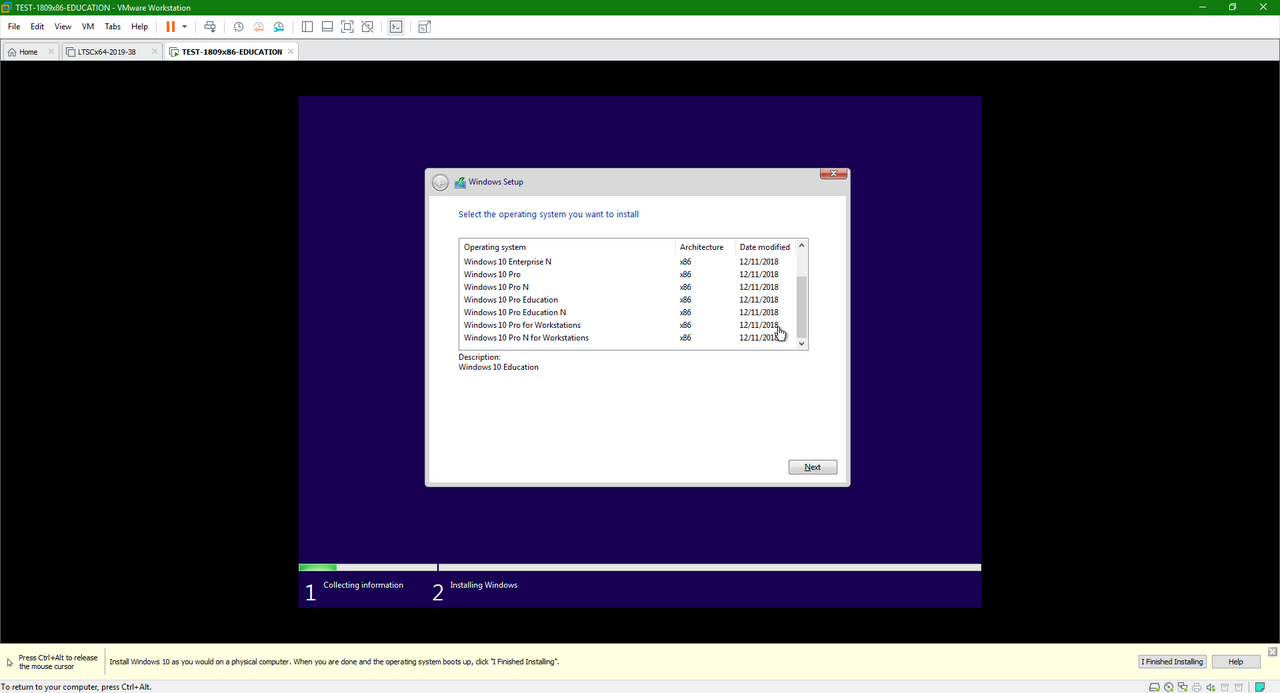Select Windows 10 Pro N for Workstations
The width and height of the screenshot is (1280, 693).
point(628,338)
